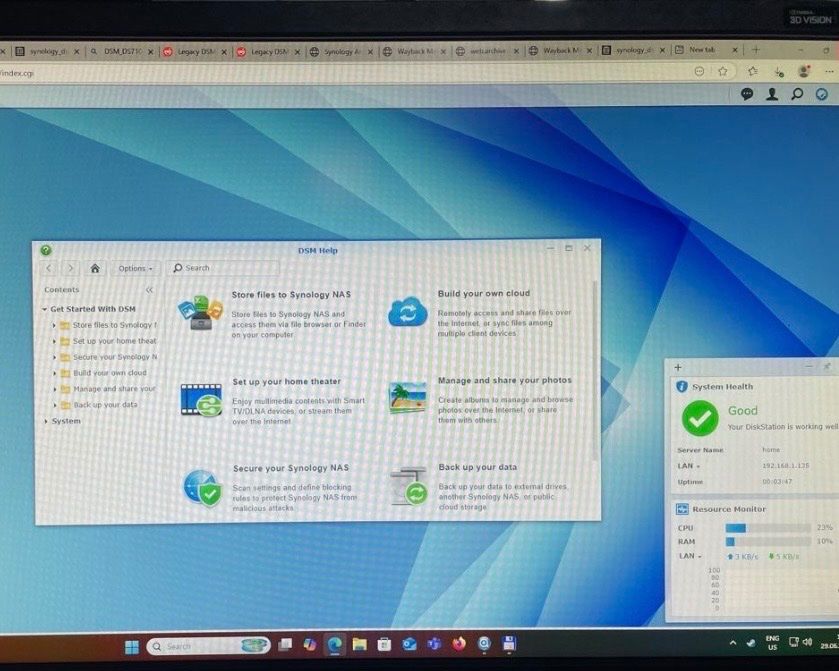
Task: Switch to the New tab browser tab
Action: (x=706, y=50)
